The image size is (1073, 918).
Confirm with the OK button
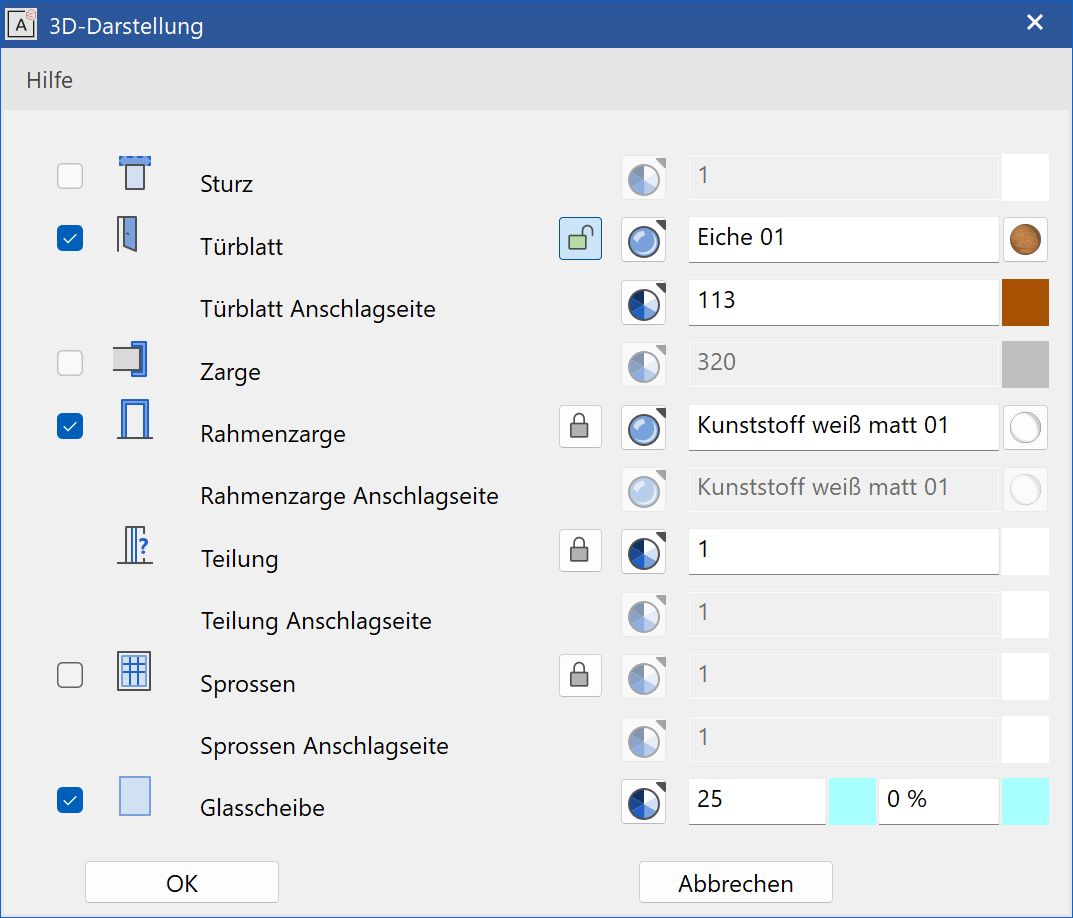(182, 882)
